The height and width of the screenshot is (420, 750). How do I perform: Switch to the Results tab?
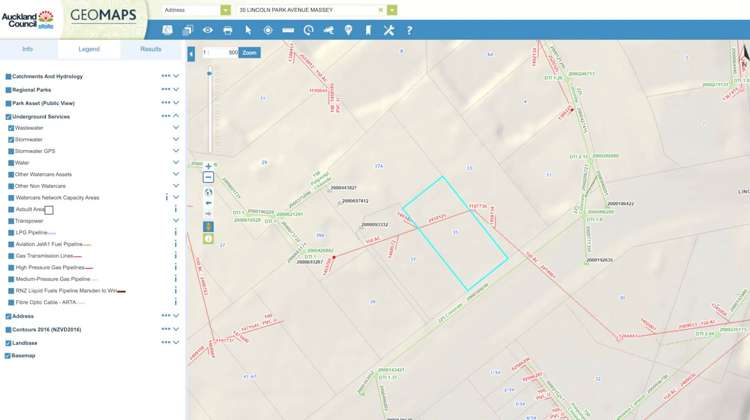151,48
